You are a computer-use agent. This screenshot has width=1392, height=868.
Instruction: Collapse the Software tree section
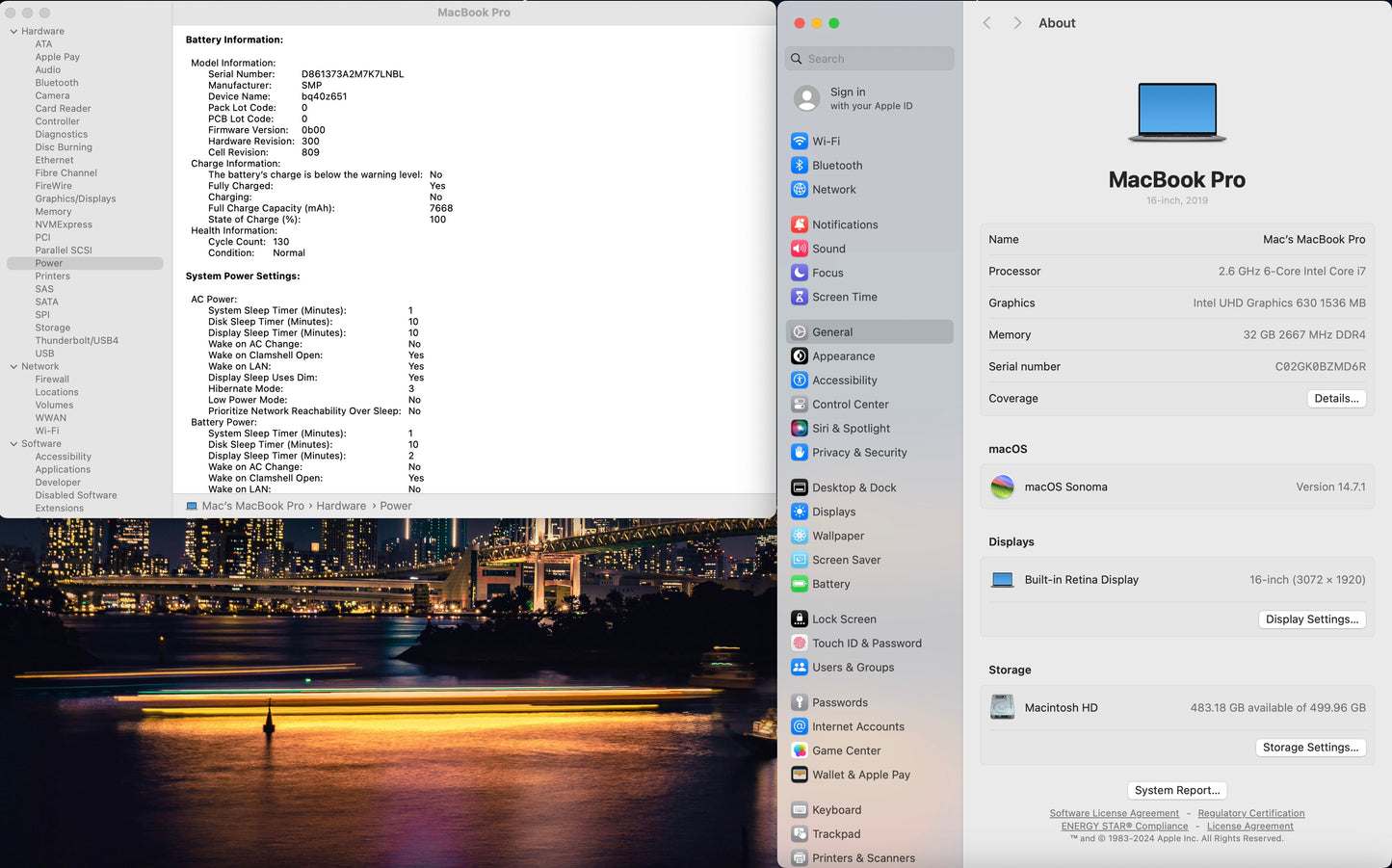[13, 444]
